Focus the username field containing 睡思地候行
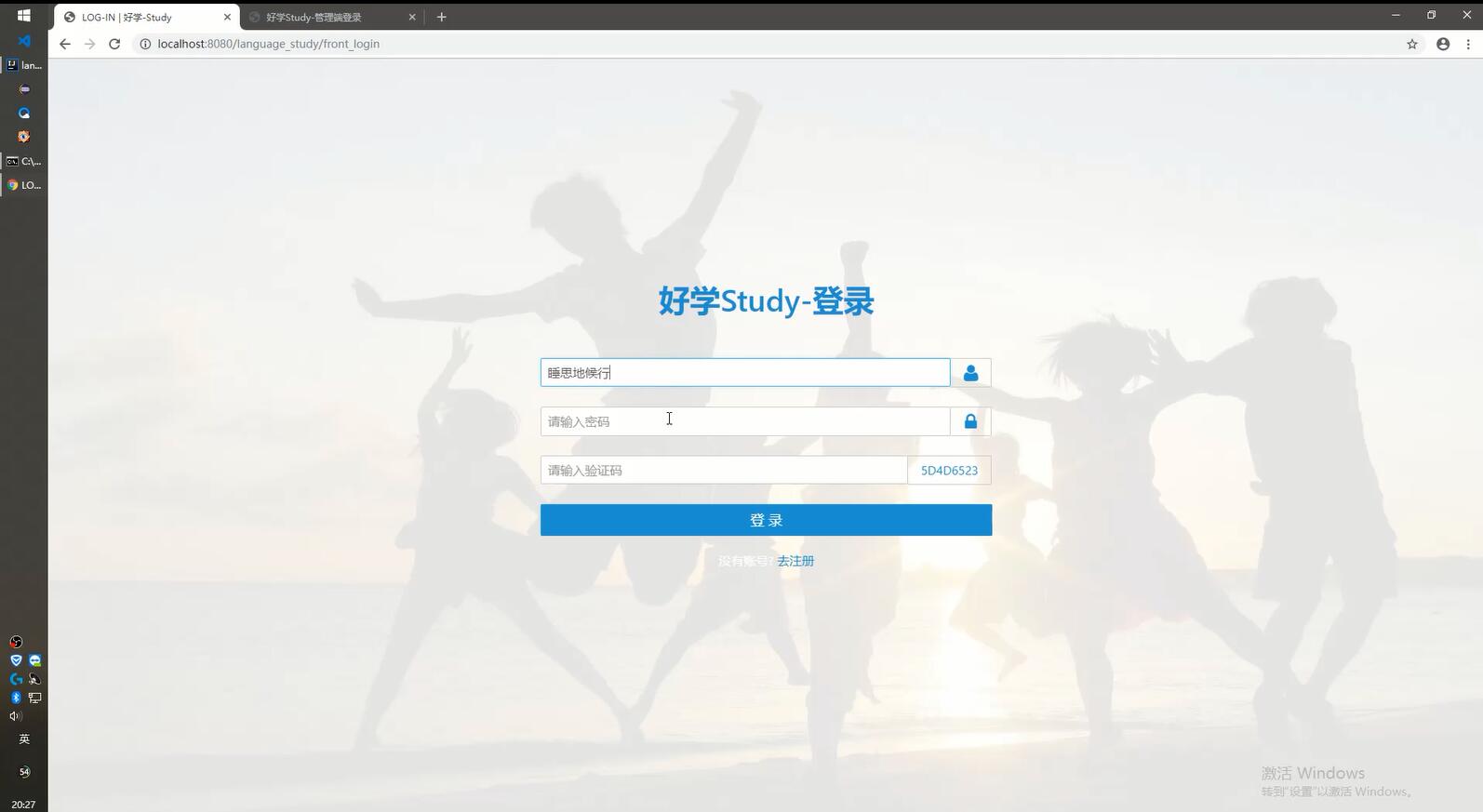Screen dimensions: 1483x812 click(745, 372)
